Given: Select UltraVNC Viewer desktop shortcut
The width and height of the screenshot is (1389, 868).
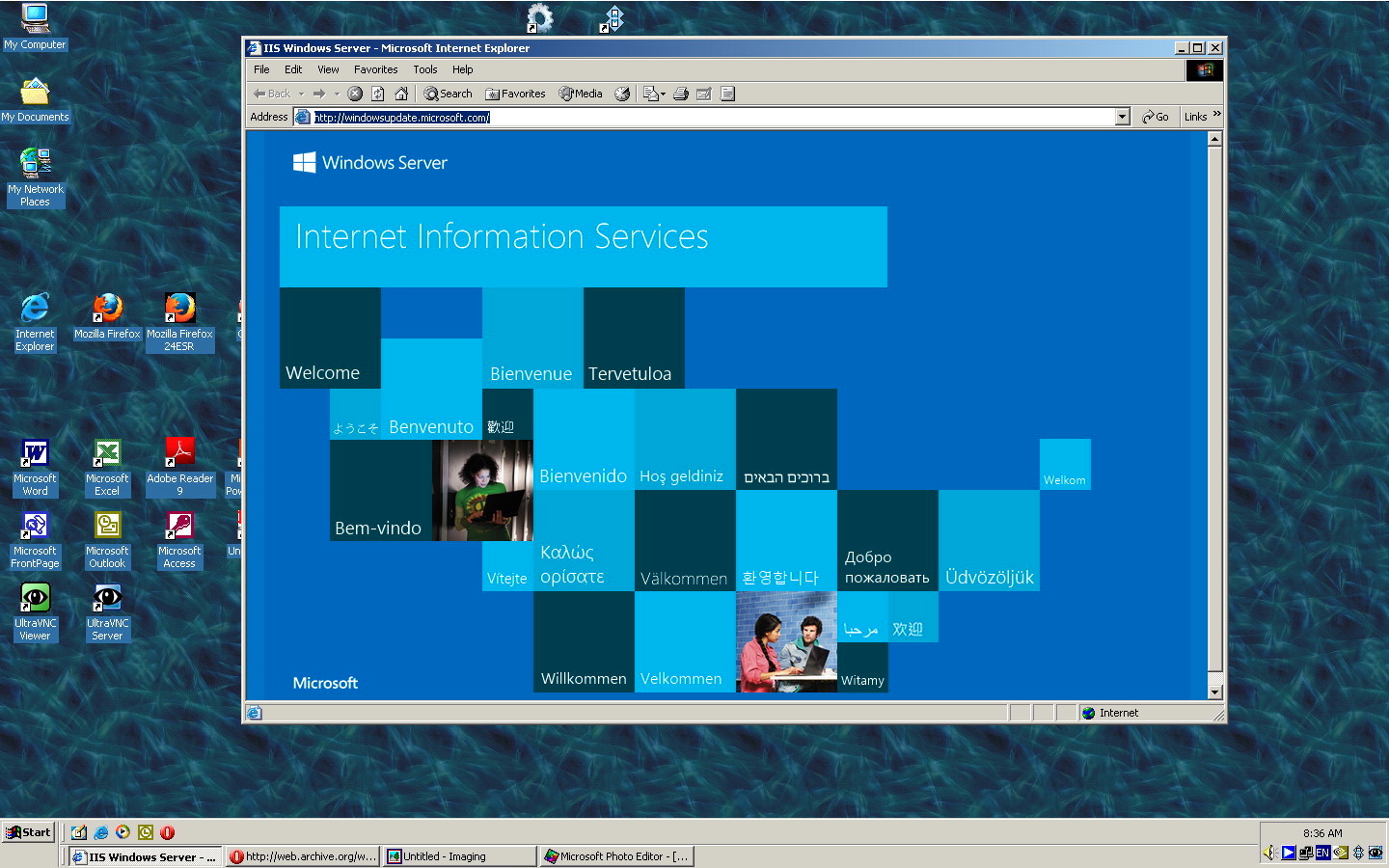Looking at the screenshot, I should pos(35,612).
